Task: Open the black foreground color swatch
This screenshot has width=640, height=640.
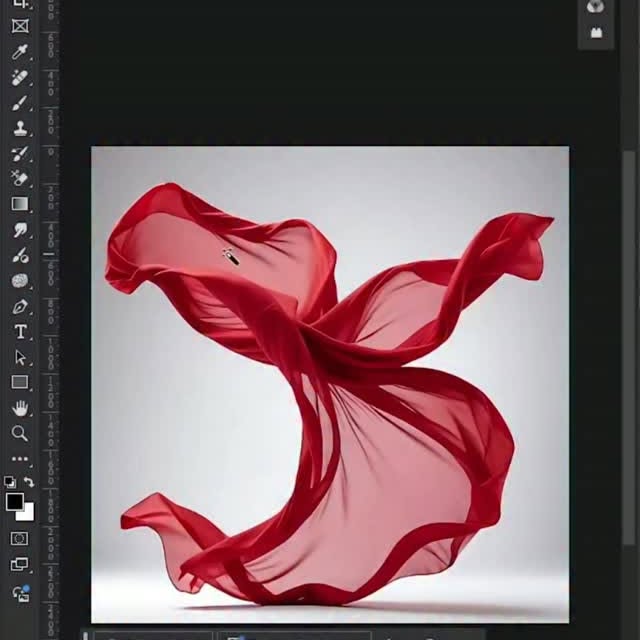Action: [x=14, y=502]
